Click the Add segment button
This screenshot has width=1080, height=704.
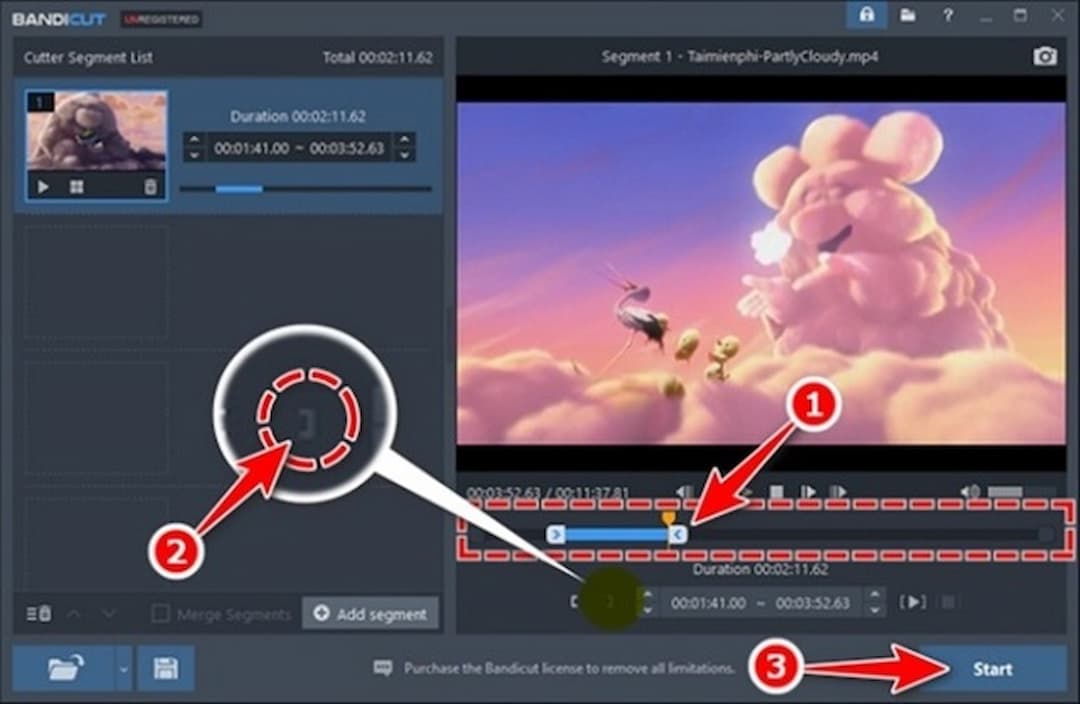click(x=371, y=613)
